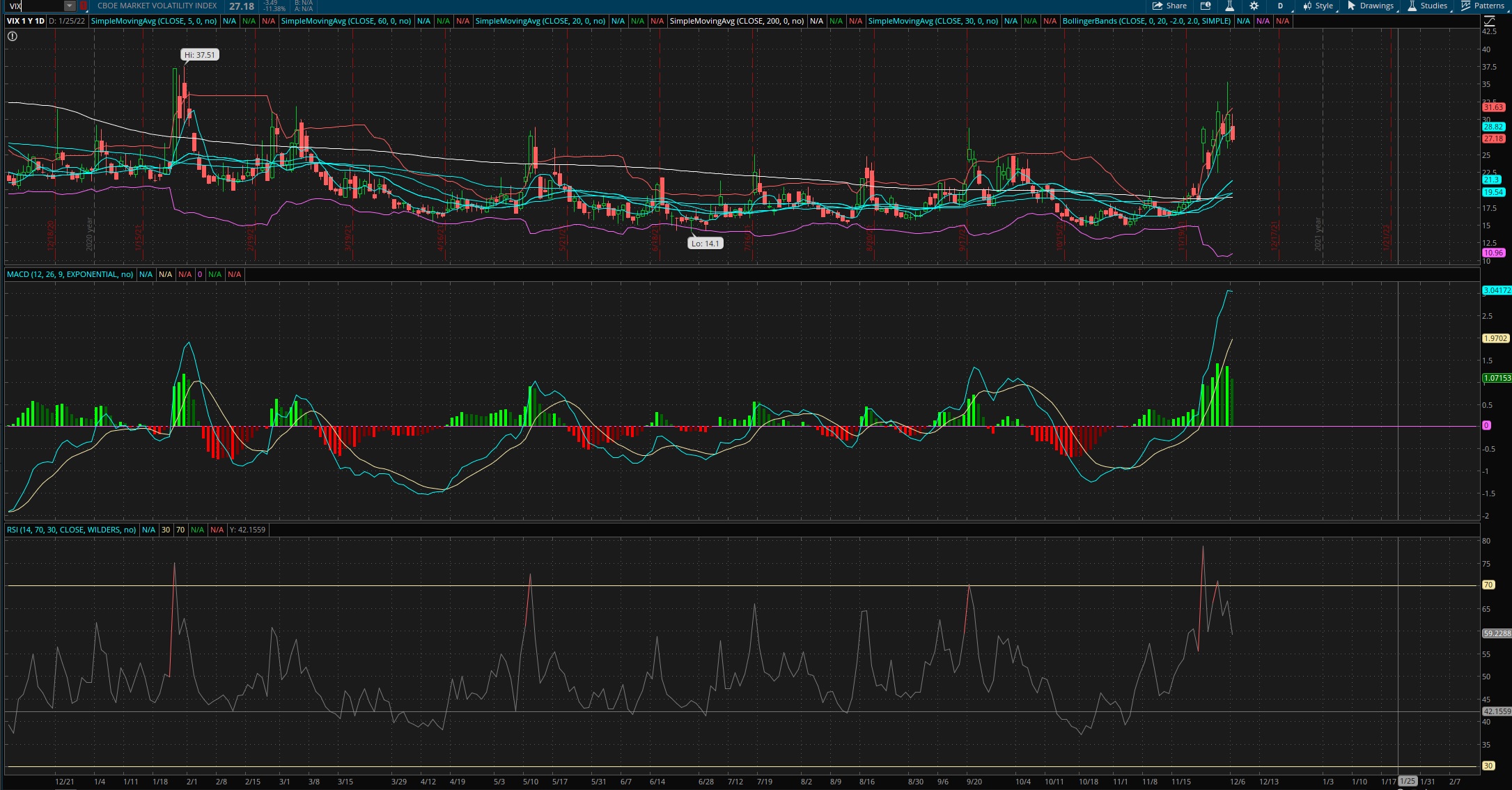
Task: Click the MACD study label
Action: (x=70, y=274)
